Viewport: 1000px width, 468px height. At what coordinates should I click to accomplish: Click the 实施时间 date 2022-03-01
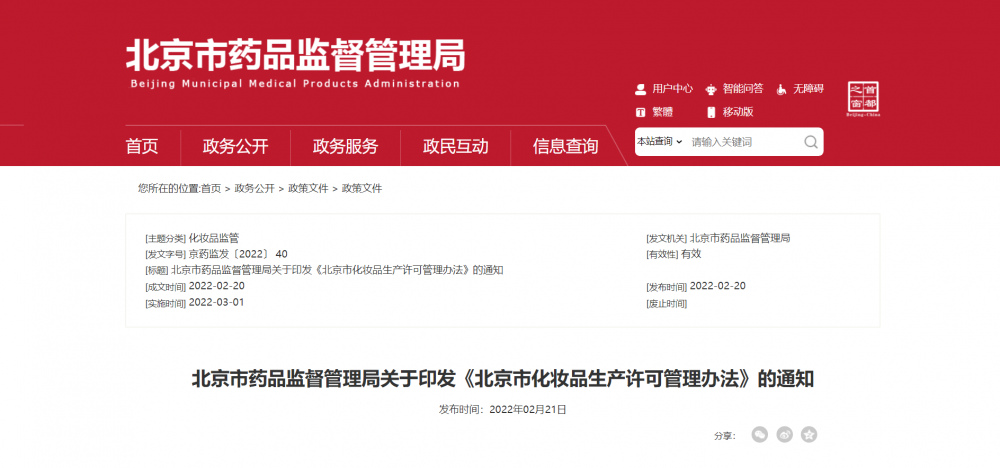coord(216,302)
